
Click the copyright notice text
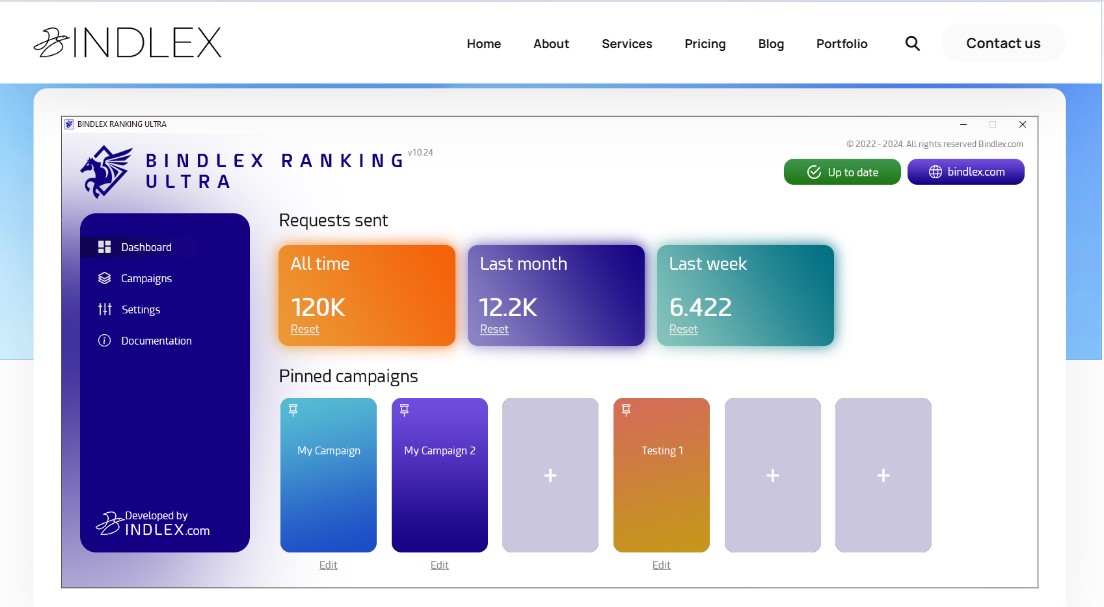(935, 144)
